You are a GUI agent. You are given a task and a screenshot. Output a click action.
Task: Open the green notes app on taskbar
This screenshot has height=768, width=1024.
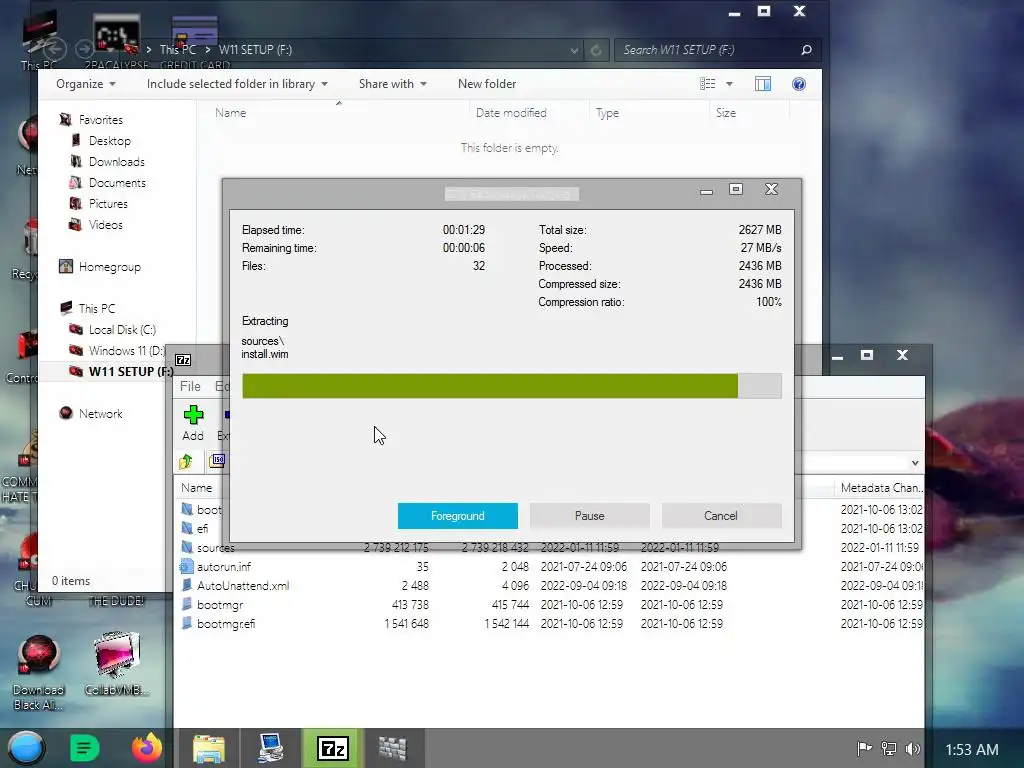[x=84, y=748]
